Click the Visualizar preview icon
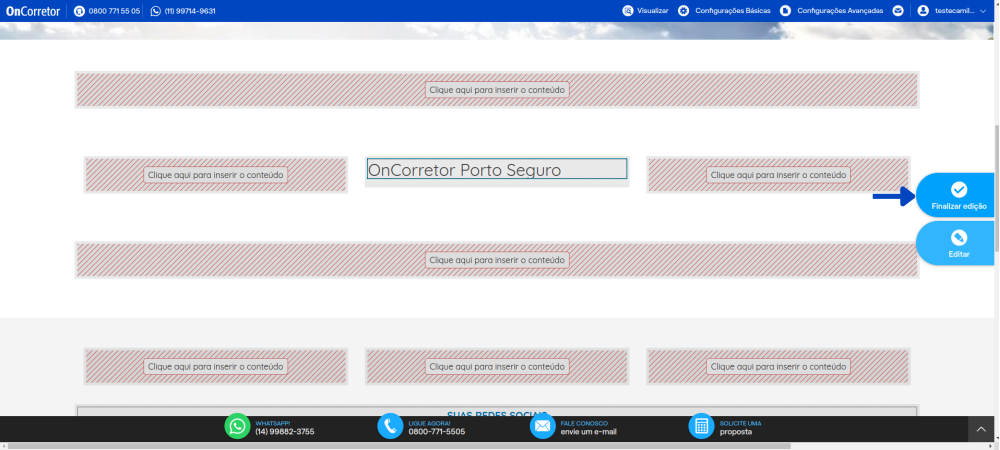The height and width of the screenshot is (450, 1000). (x=628, y=11)
